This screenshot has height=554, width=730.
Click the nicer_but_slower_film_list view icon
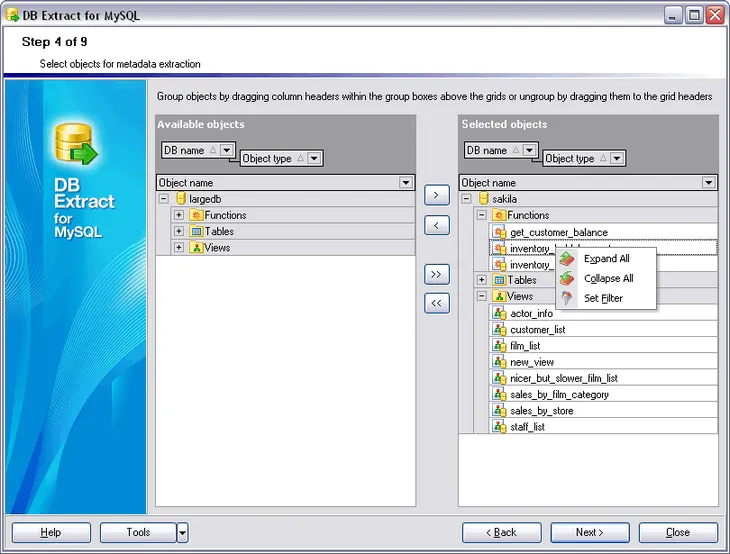tap(500, 378)
